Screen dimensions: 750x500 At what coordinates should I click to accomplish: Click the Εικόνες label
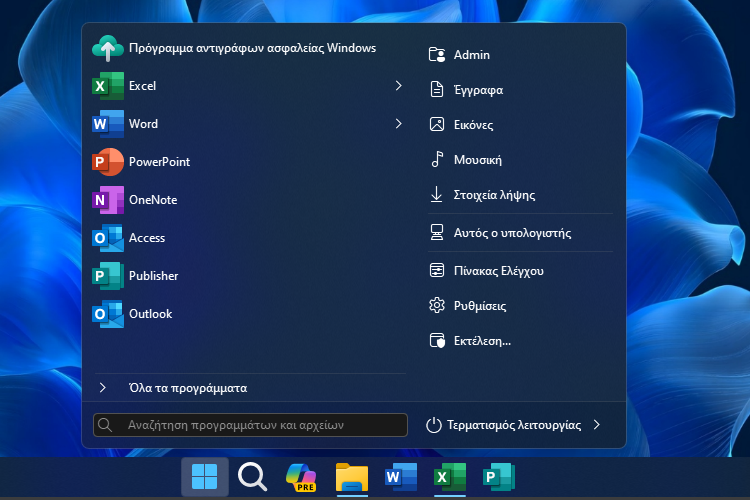(x=474, y=125)
